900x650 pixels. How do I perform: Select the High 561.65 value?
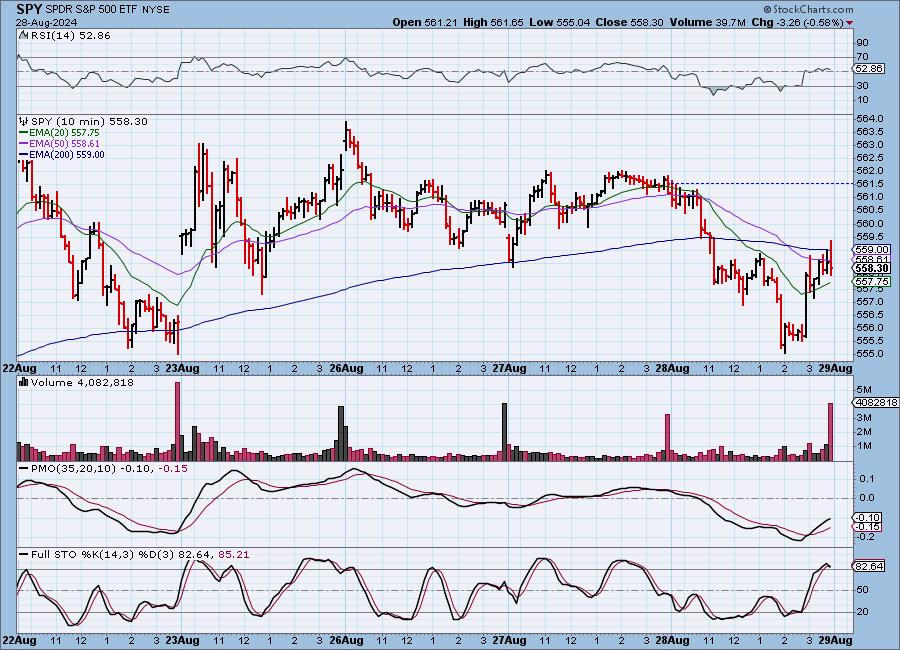coord(493,22)
